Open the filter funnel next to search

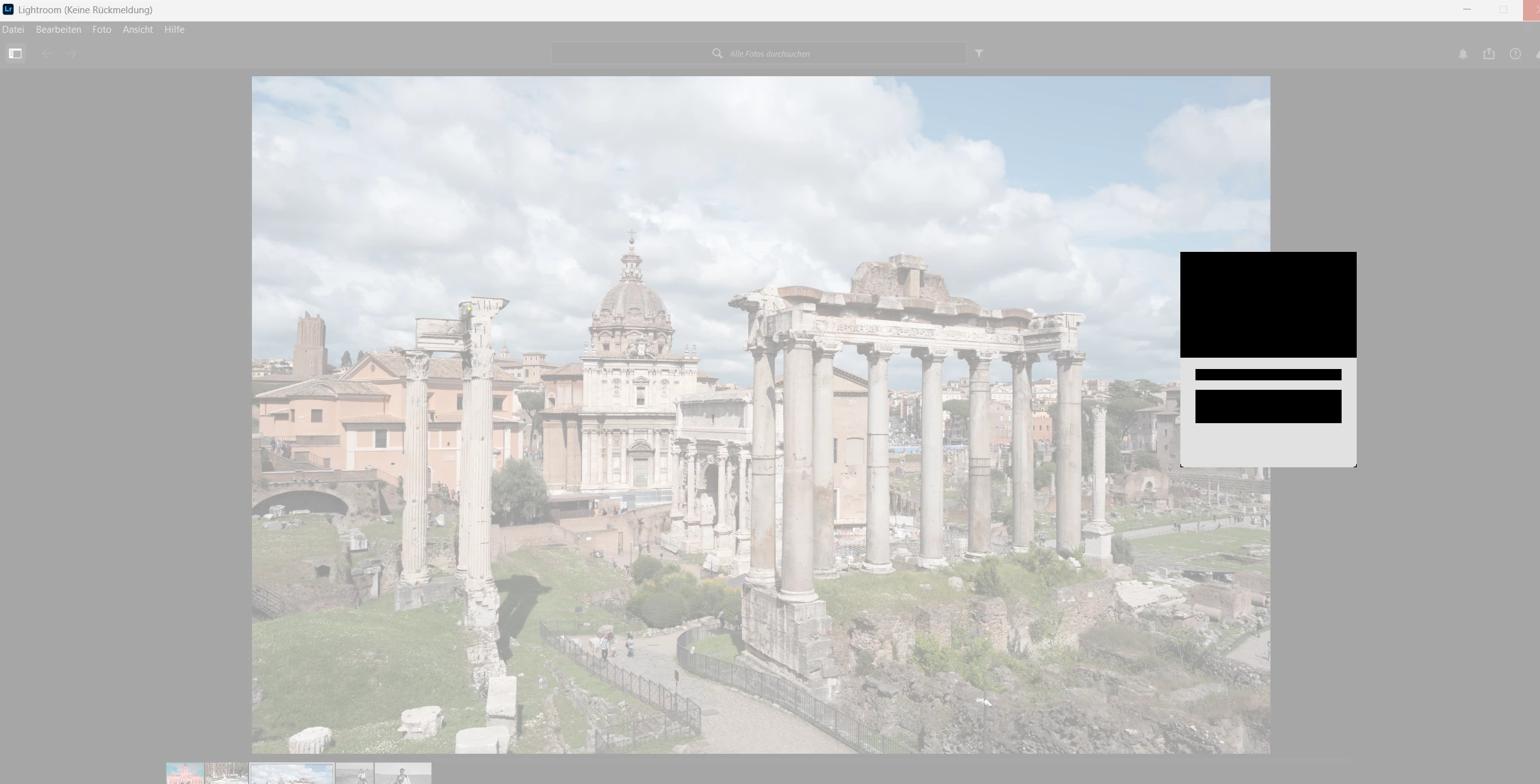click(x=979, y=54)
